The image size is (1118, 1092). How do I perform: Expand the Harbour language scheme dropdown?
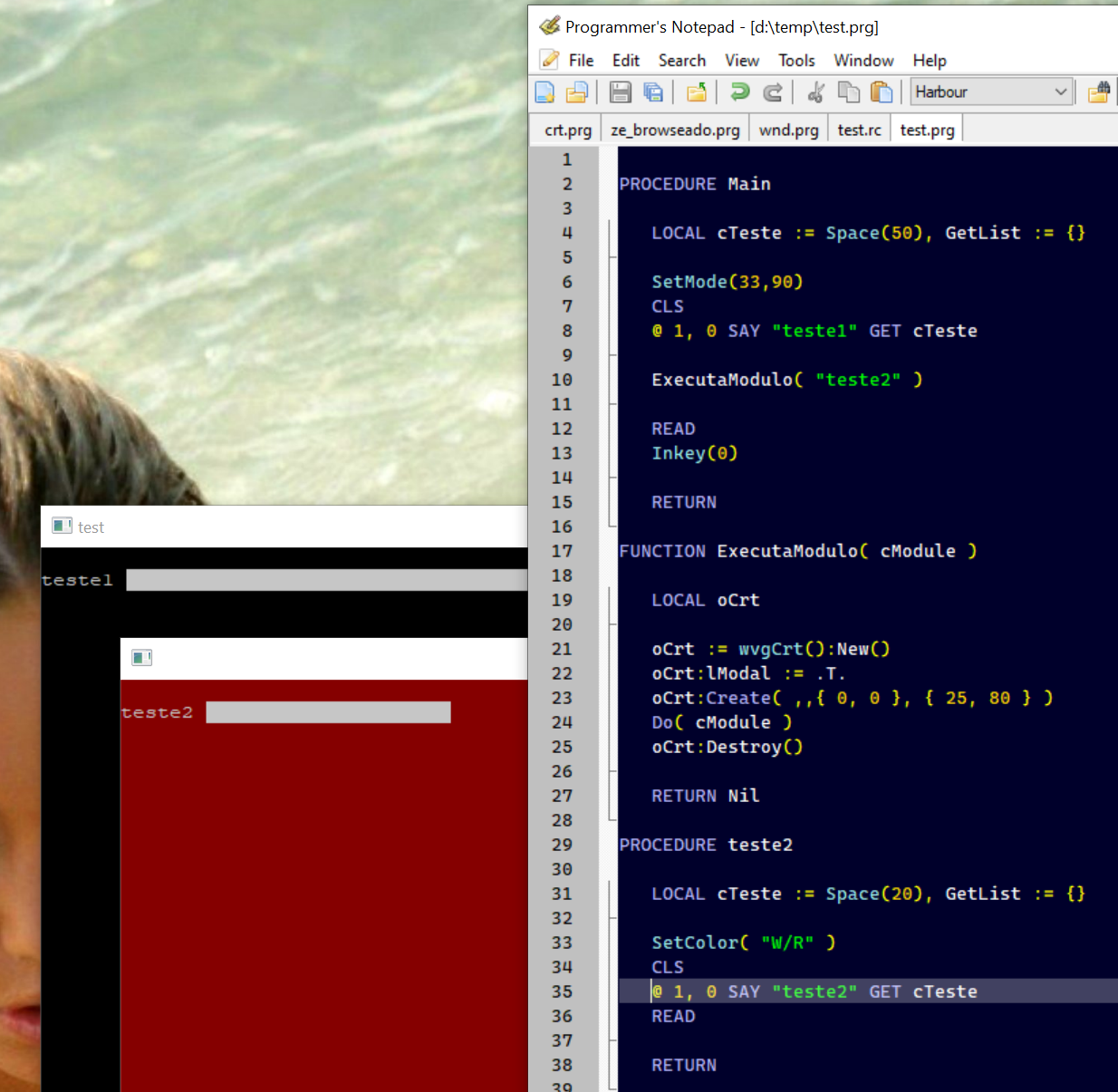[1060, 92]
